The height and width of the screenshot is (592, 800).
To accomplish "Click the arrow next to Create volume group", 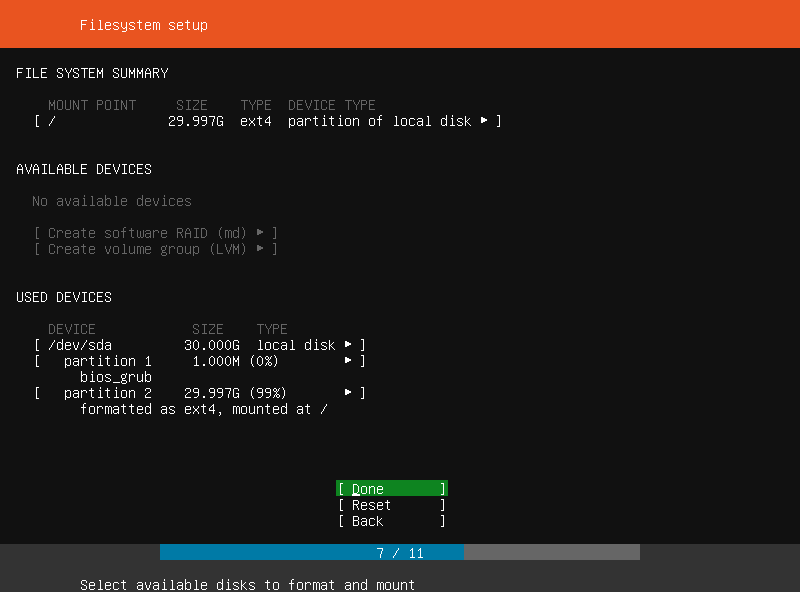I will click(x=260, y=249).
